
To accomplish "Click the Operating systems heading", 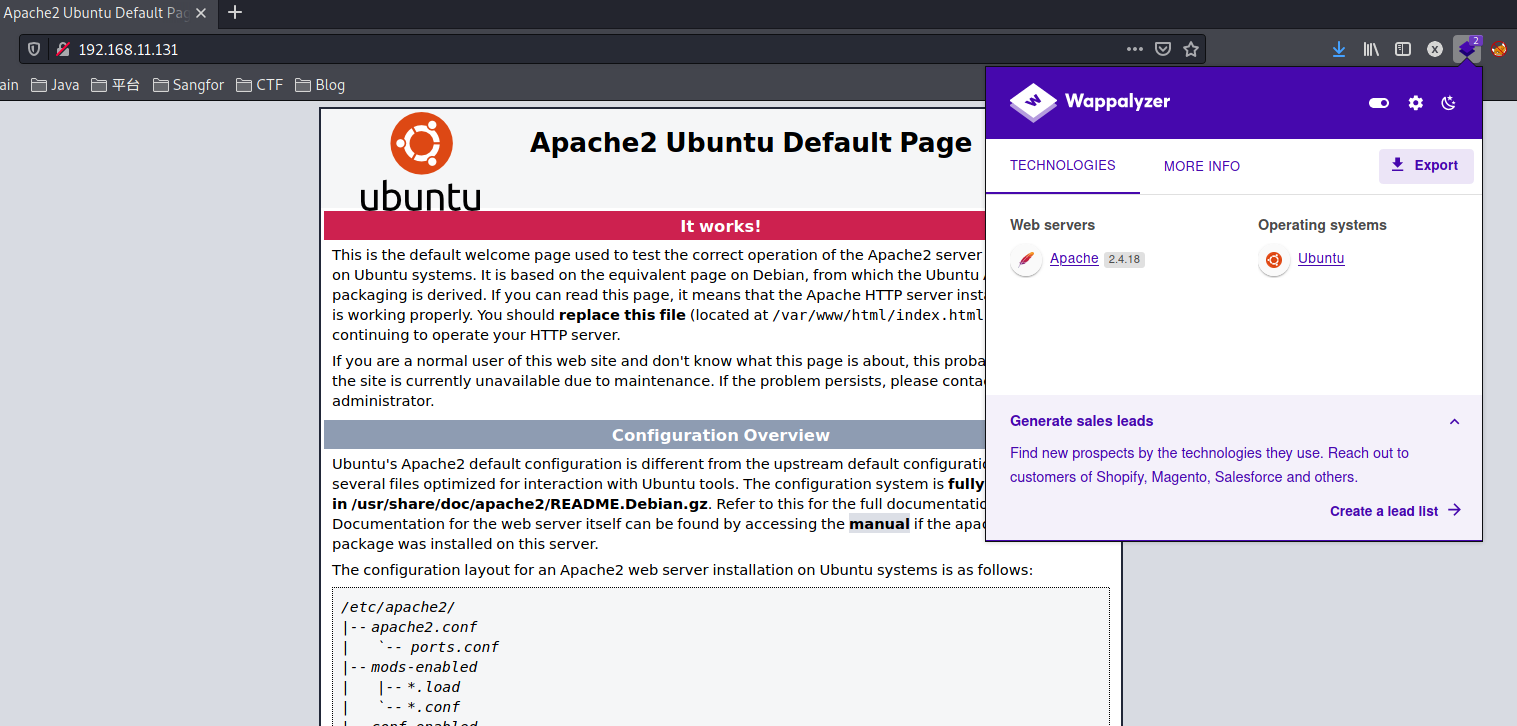I will point(1322,225).
